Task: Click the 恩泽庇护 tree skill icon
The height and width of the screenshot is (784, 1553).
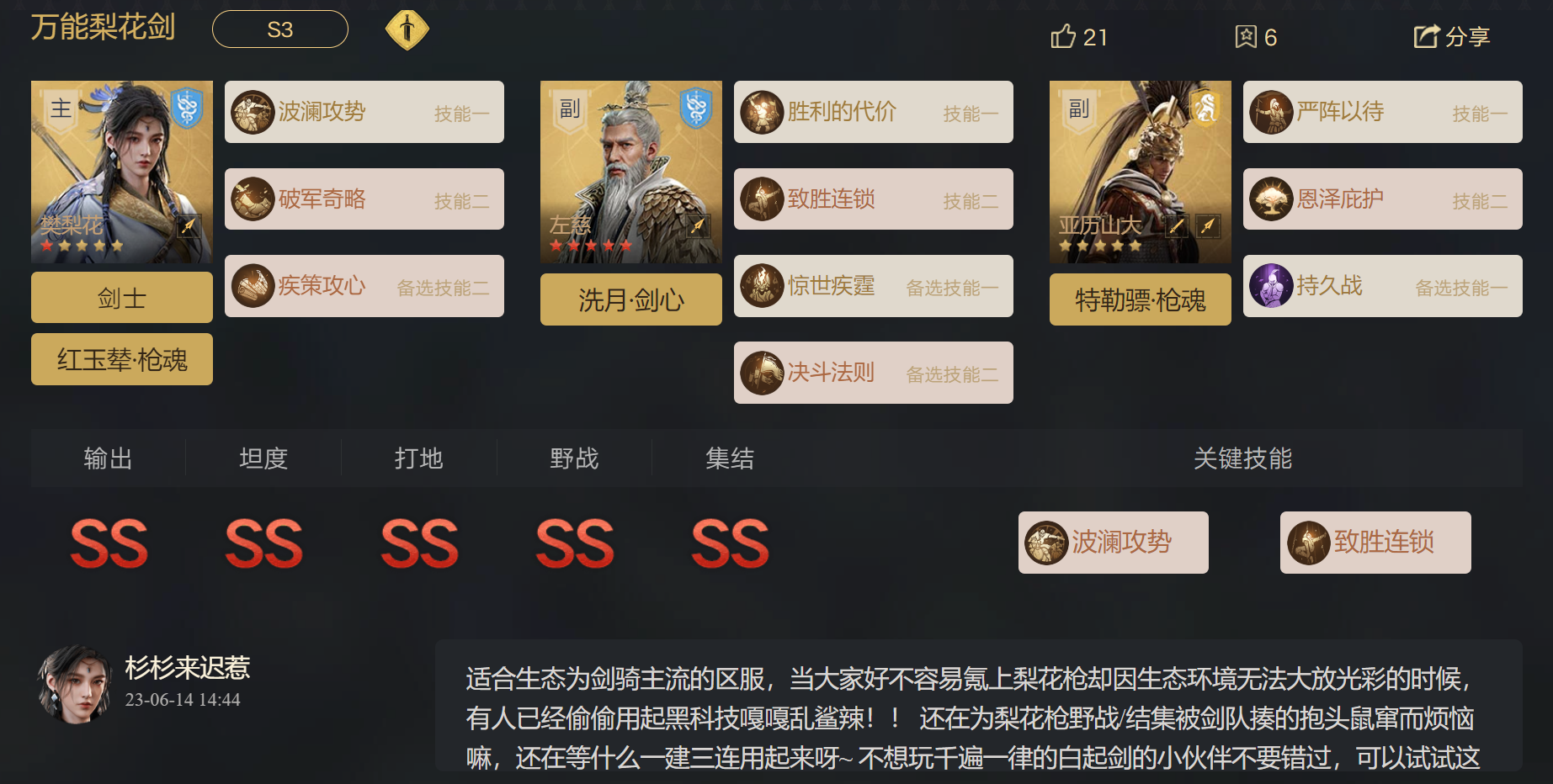Action: coord(1271,199)
